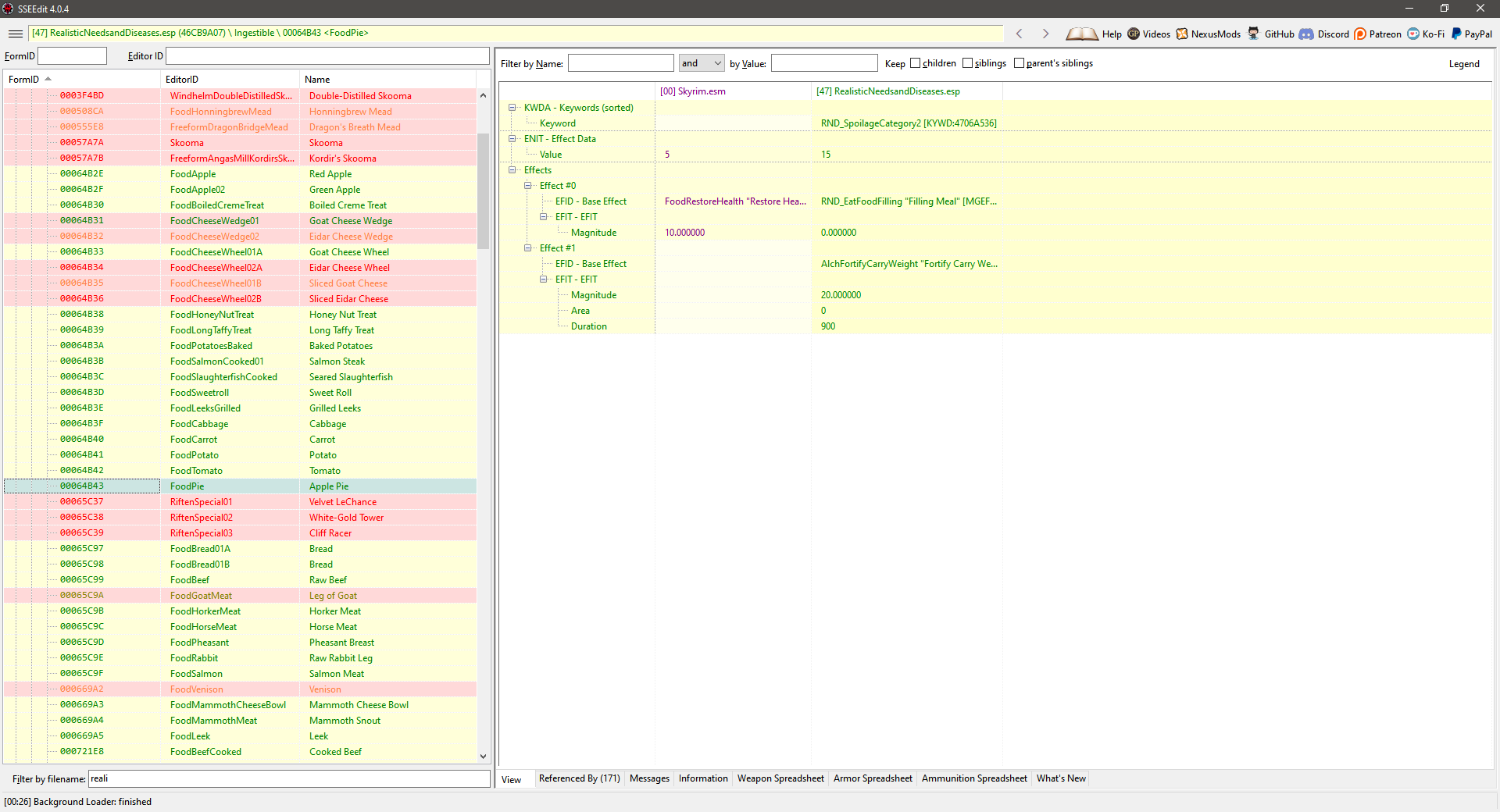Image resolution: width=1500 pixels, height=812 pixels.
Task: Visit the NexusMods page
Action: (1208, 34)
